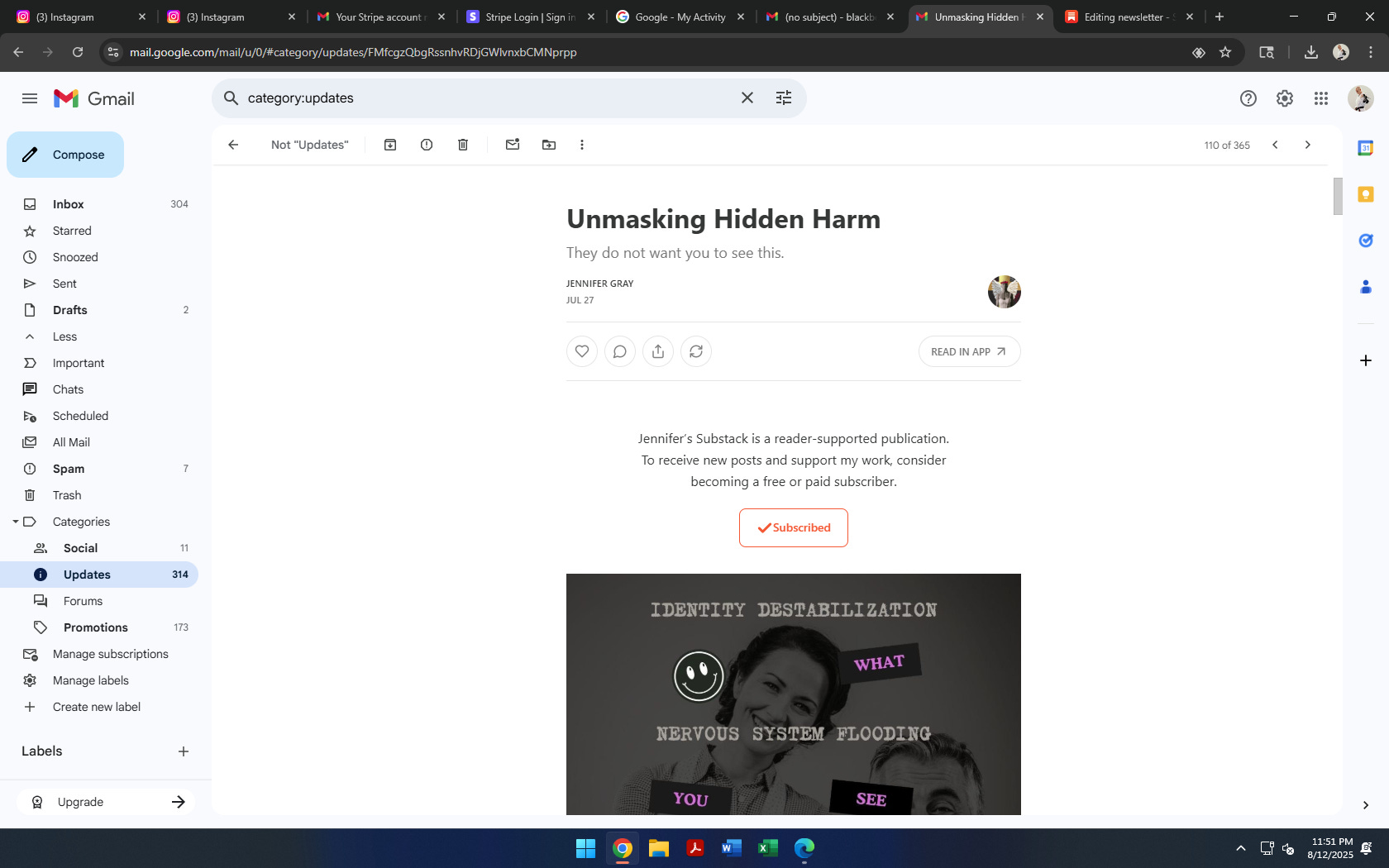
Task: Click the Not "Updates" button
Action: [x=310, y=145]
